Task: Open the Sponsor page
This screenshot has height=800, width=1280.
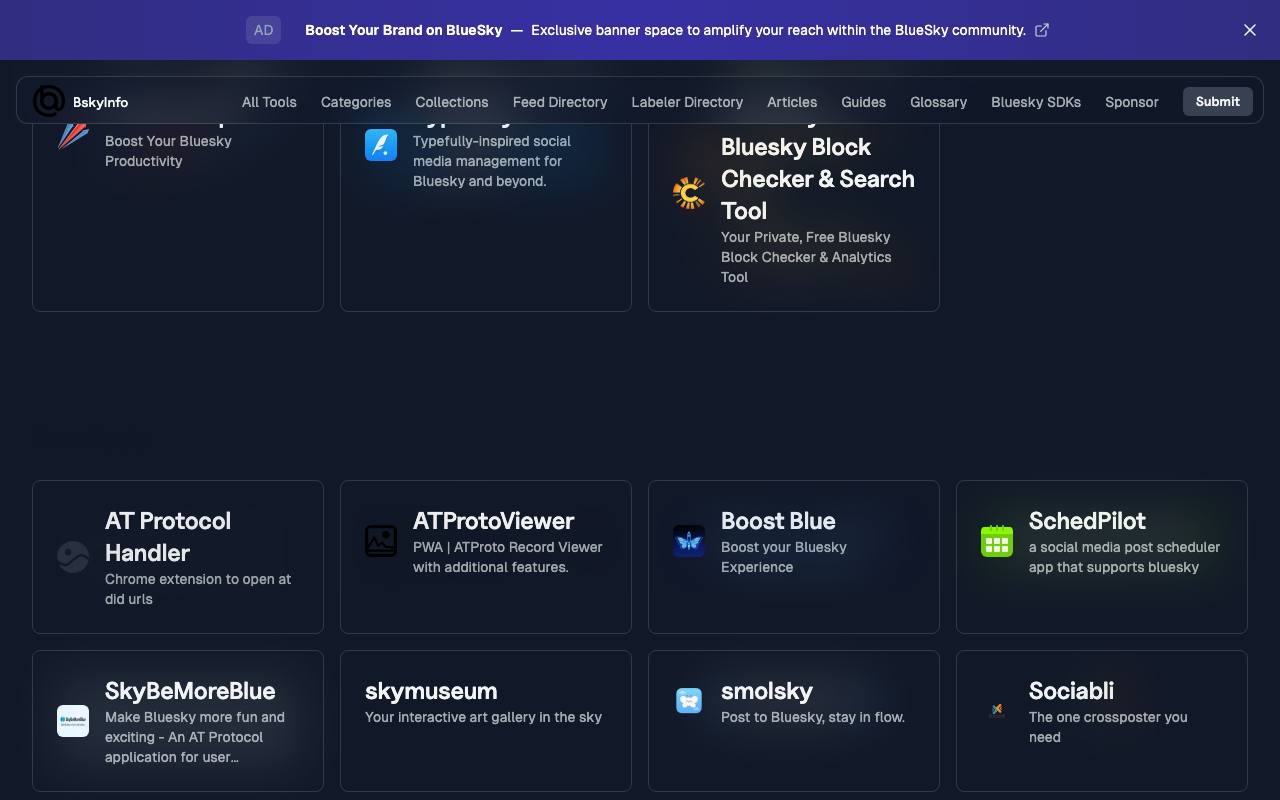Action: coord(1132,102)
